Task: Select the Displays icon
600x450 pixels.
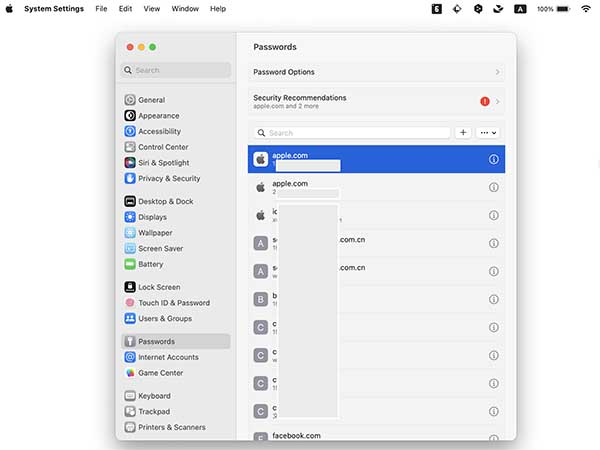Action: pyautogui.click(x=130, y=217)
